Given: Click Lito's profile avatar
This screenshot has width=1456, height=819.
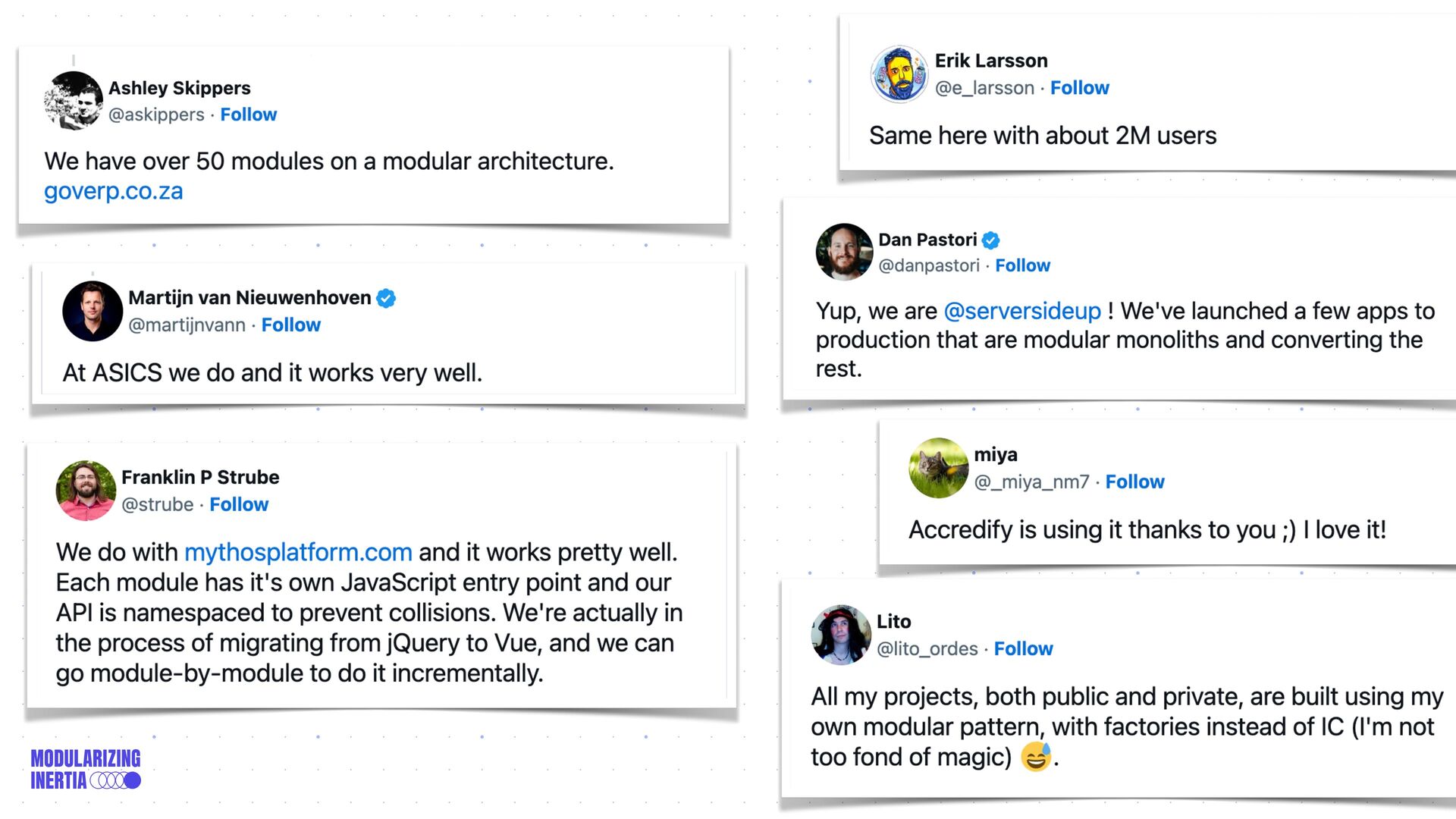Looking at the screenshot, I should (841, 635).
